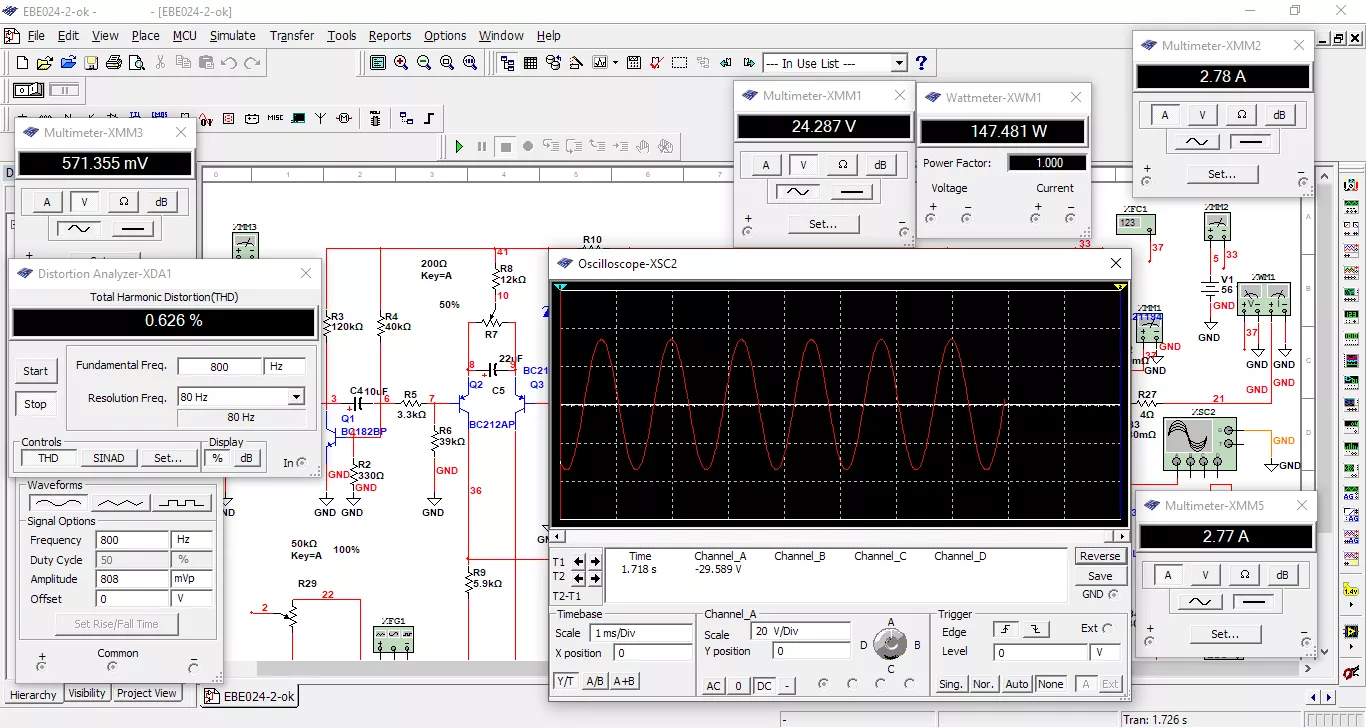Toggle the Spreadsheet View icon
Screen dimensions: 1366x728
(x=531, y=63)
